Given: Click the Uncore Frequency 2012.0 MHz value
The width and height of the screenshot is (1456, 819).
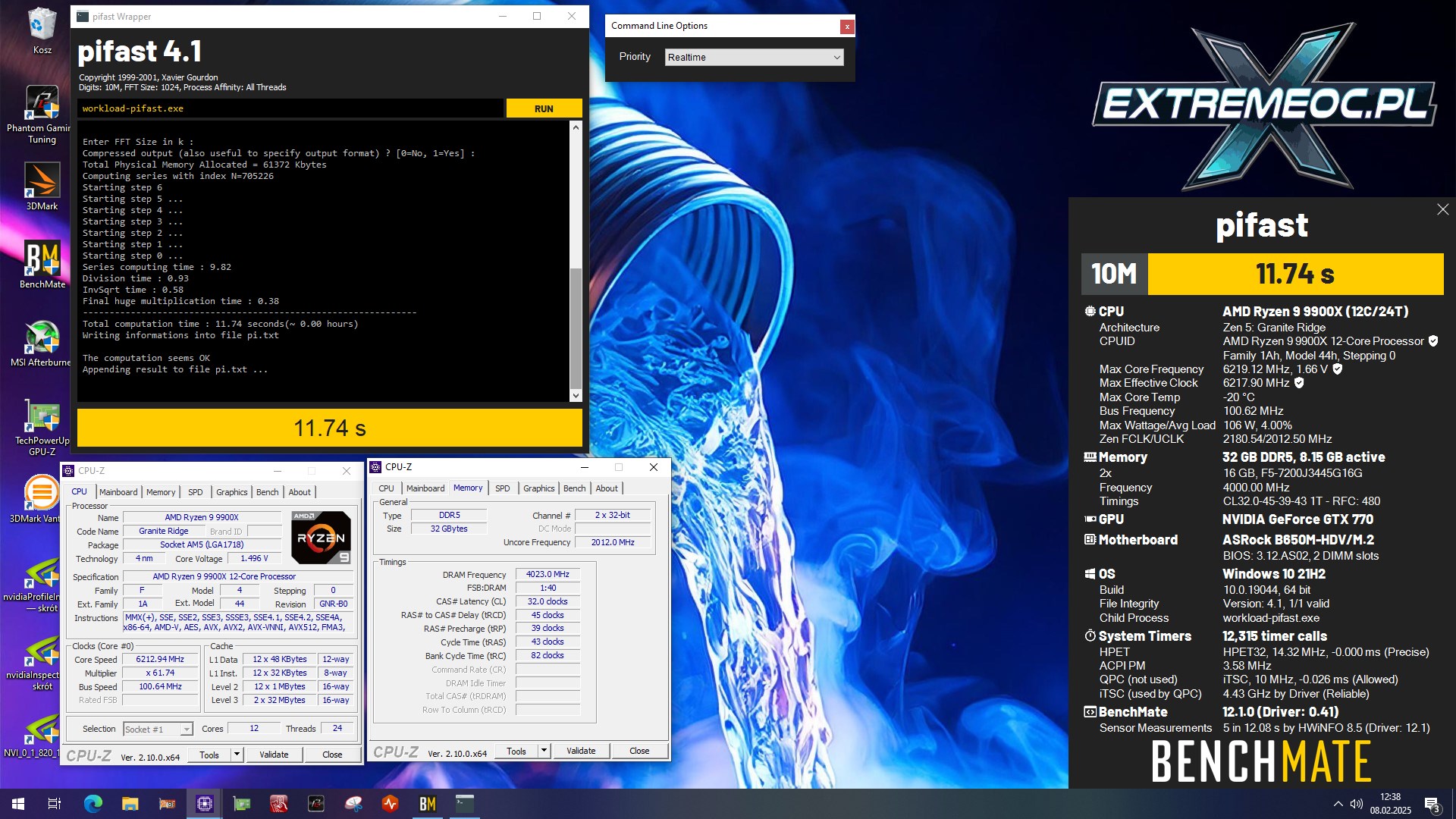Looking at the screenshot, I should point(613,542).
